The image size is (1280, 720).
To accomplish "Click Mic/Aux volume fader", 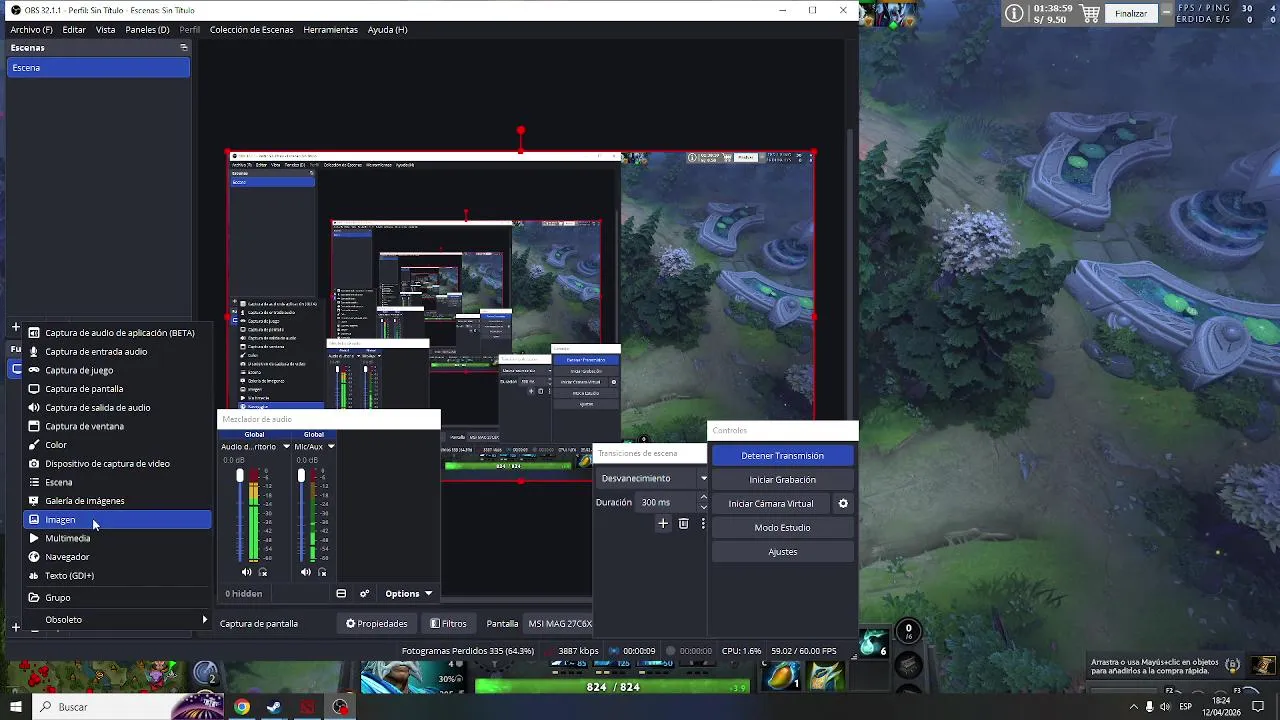I will point(301,476).
